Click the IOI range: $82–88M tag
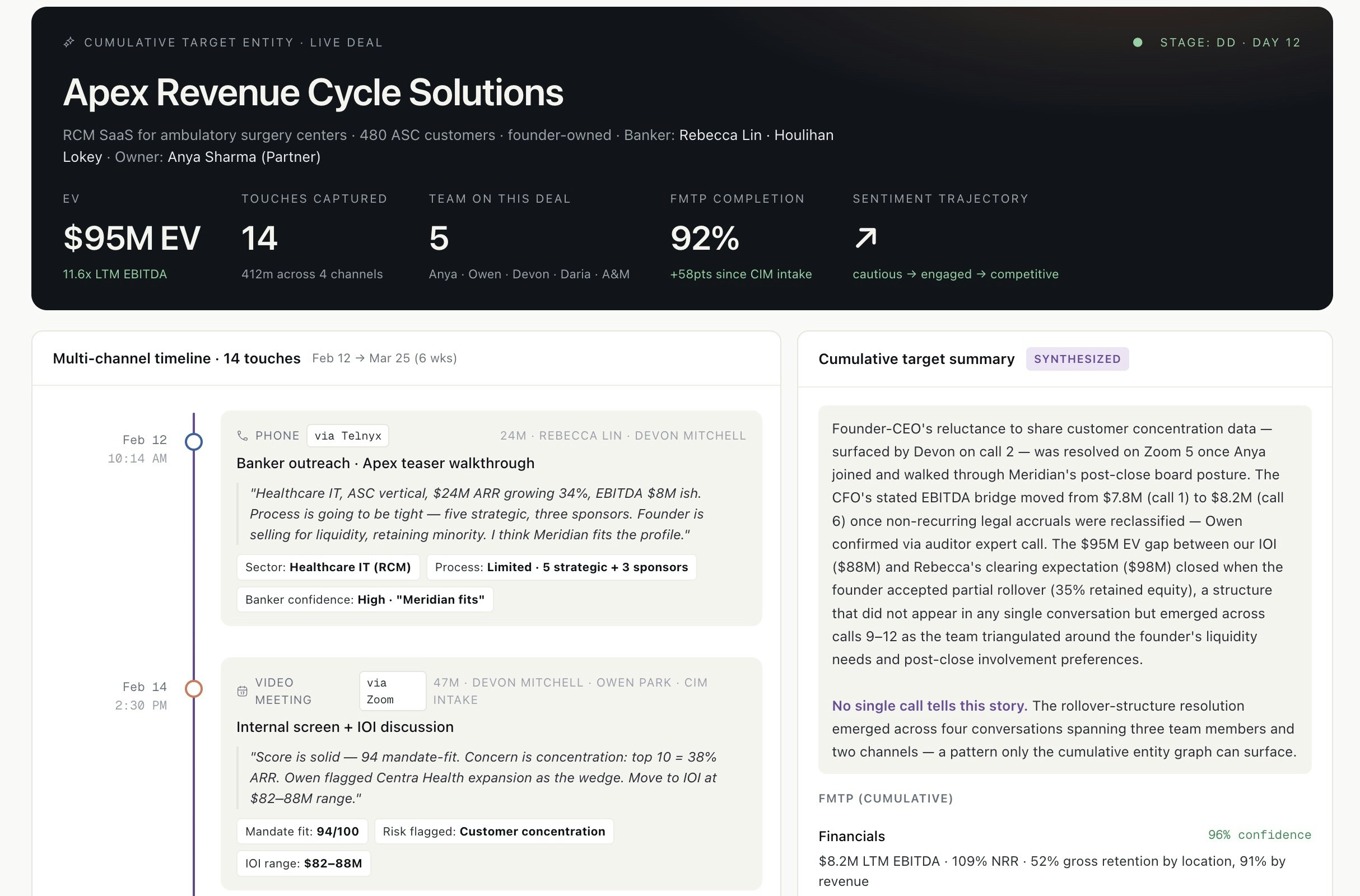 pos(304,864)
